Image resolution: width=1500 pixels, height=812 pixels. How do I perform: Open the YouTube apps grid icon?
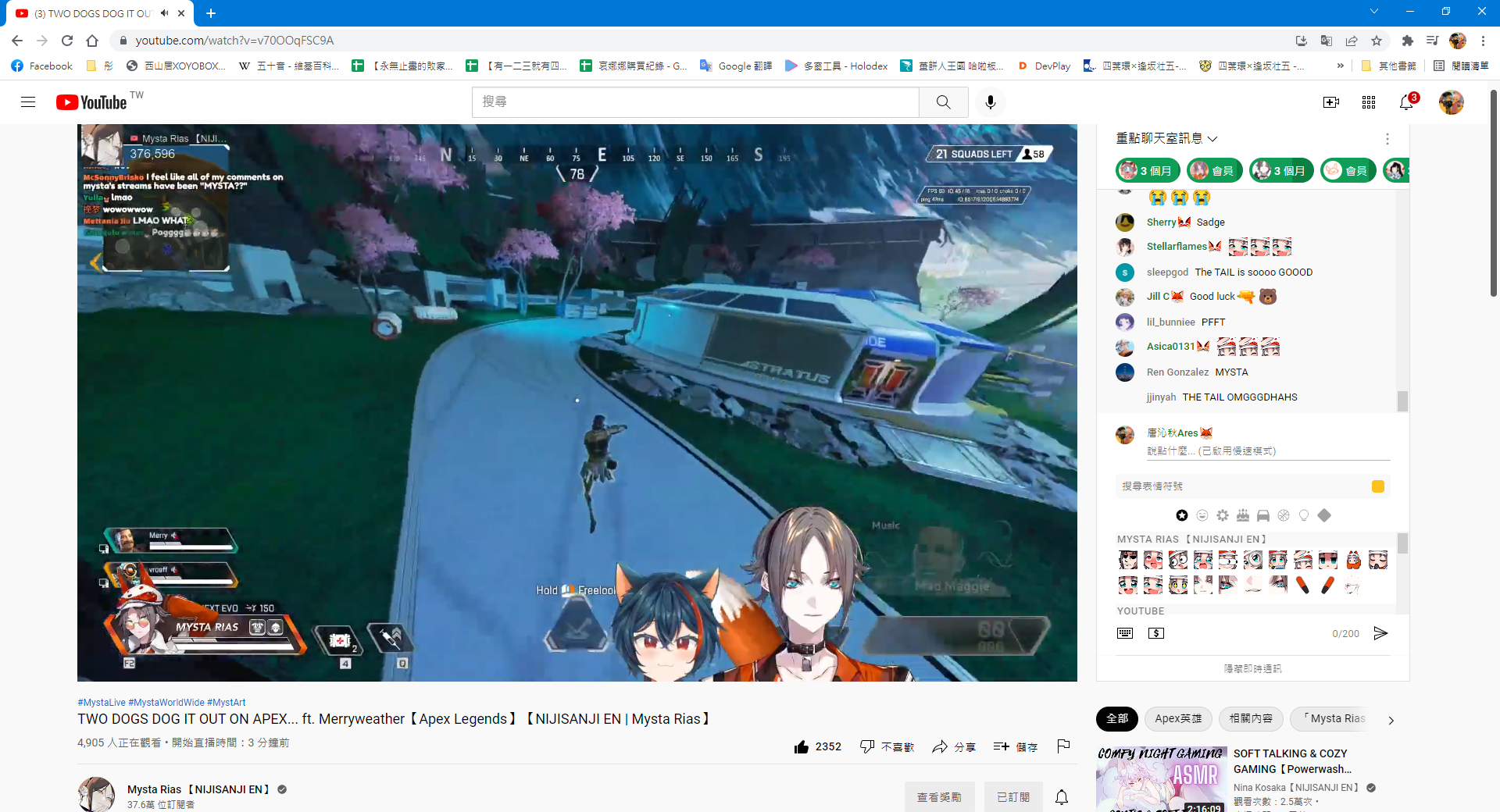pyautogui.click(x=1369, y=102)
